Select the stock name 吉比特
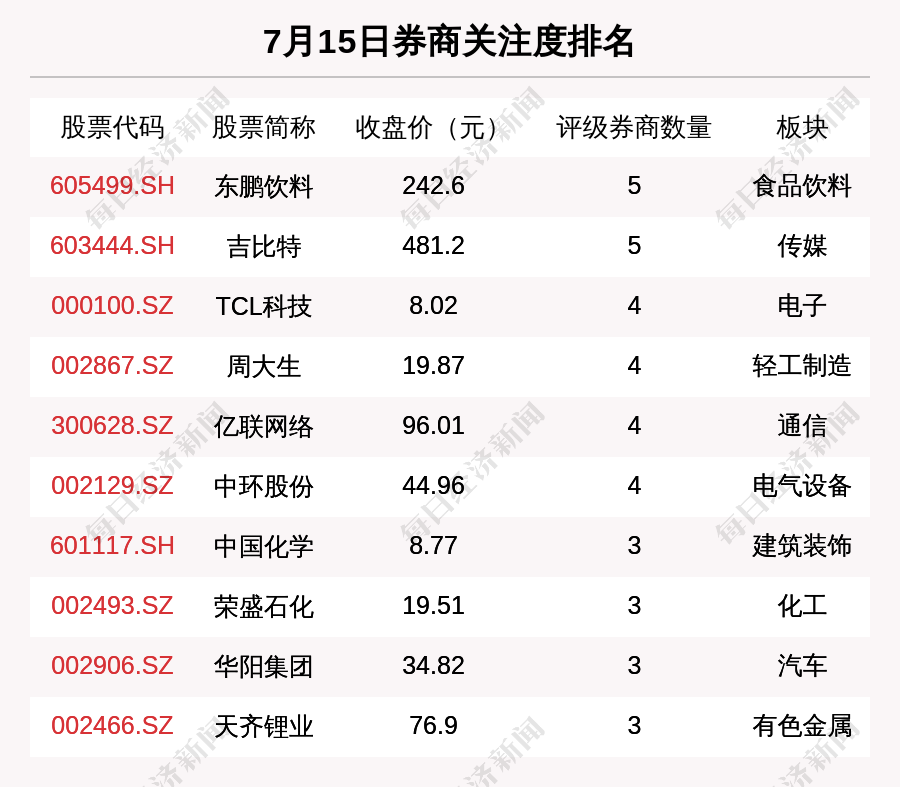This screenshot has width=900, height=787. pyautogui.click(x=263, y=246)
